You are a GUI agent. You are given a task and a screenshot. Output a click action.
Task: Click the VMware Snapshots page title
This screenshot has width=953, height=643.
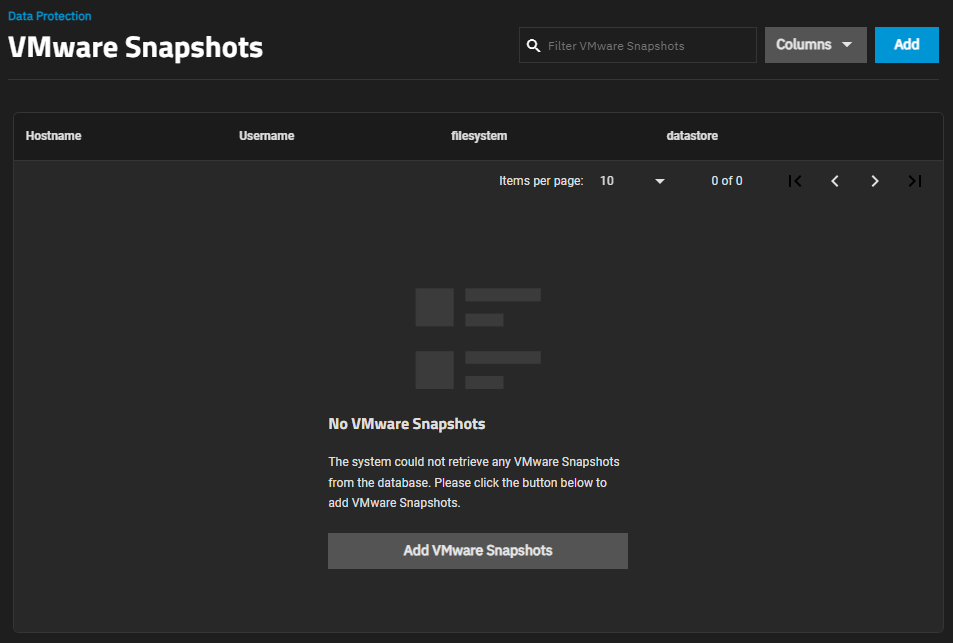pyautogui.click(x=136, y=47)
